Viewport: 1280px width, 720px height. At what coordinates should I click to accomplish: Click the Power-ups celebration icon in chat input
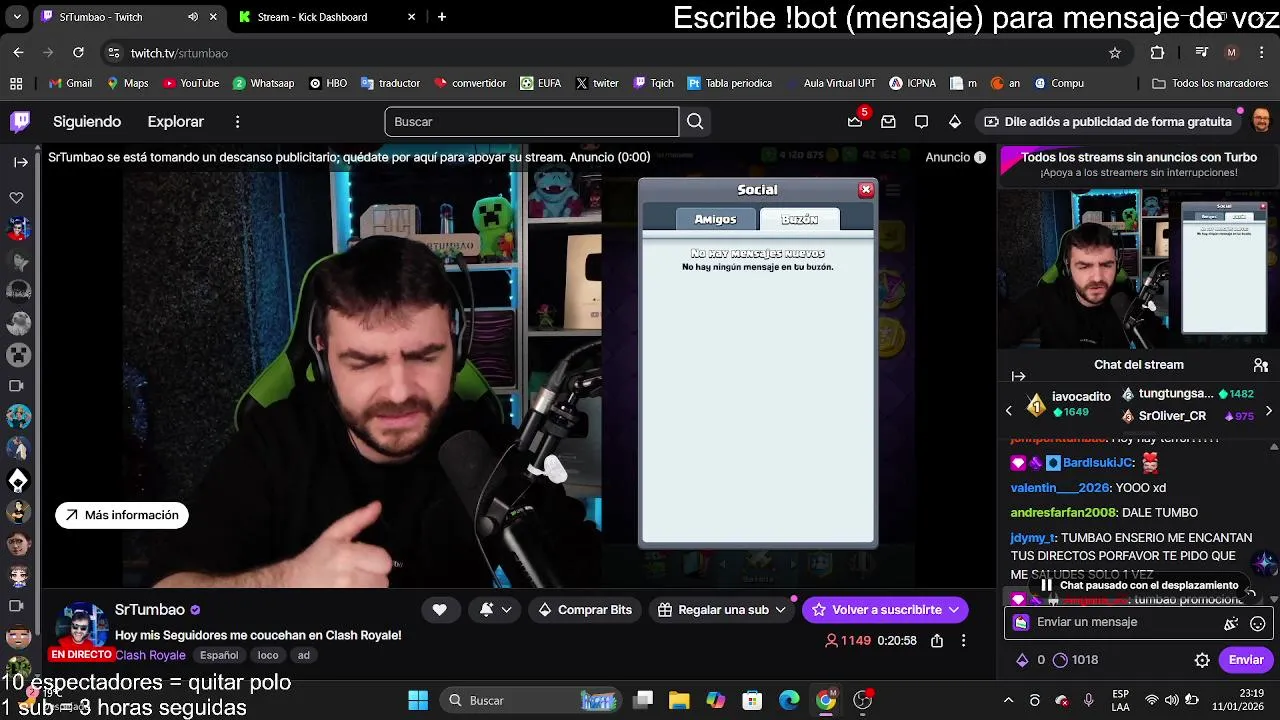pyautogui.click(x=1231, y=623)
